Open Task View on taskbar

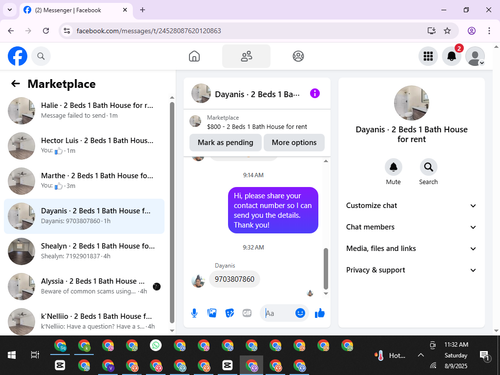point(35,355)
